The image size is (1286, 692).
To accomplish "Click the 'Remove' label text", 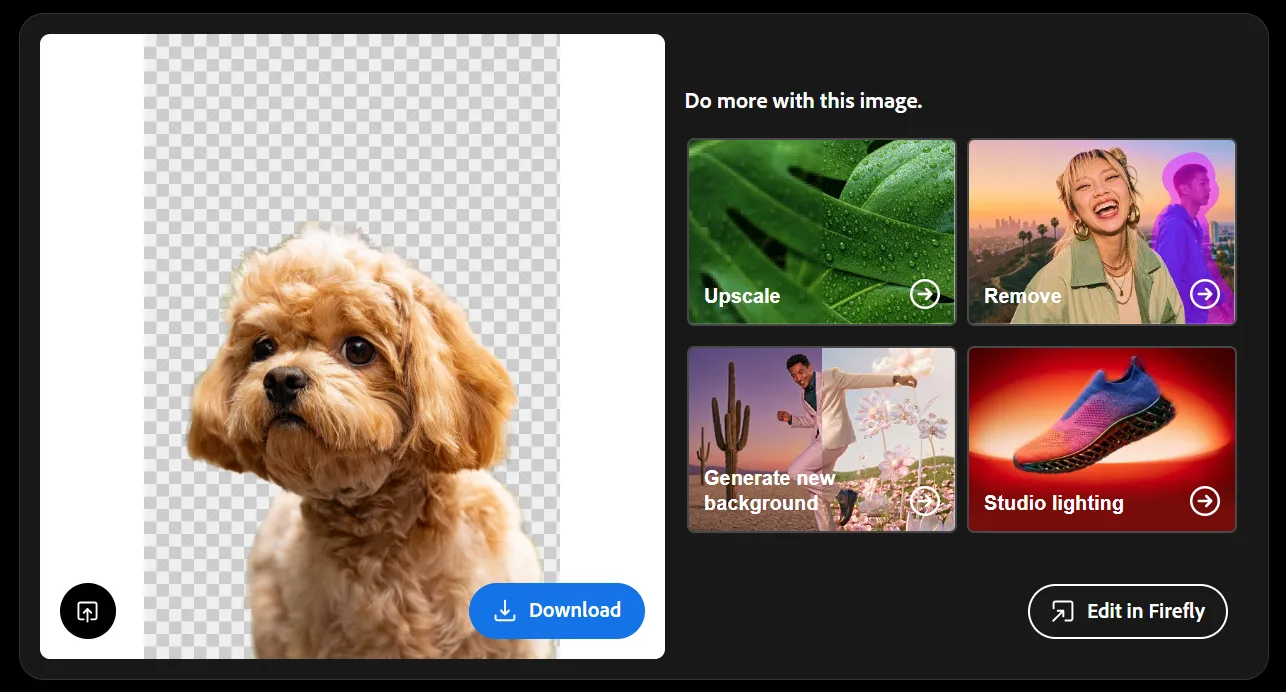I will [x=1022, y=296].
